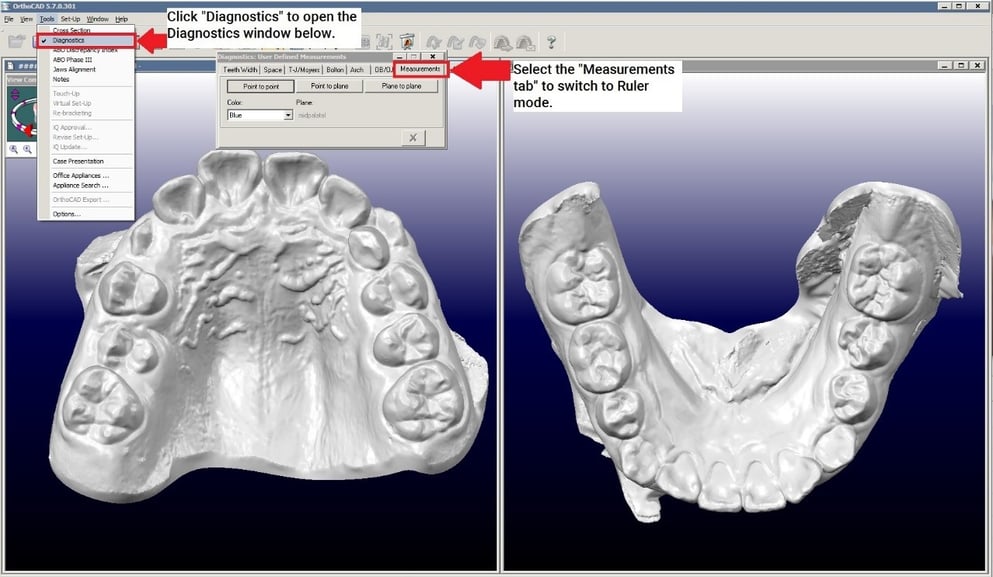
Task: Click the open-folder icon on the toolbar
Action: (x=15, y=42)
